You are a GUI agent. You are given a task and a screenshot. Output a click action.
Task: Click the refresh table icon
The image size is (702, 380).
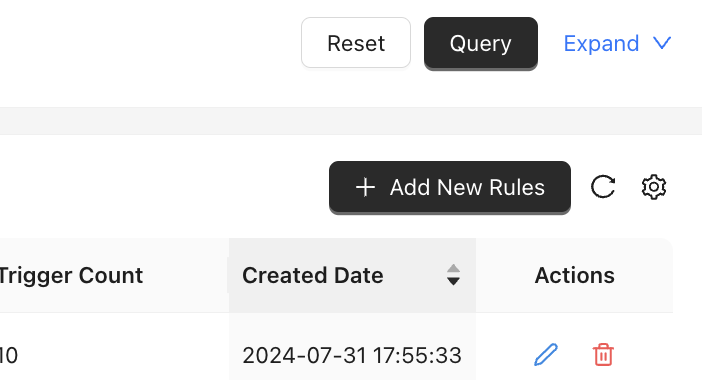click(x=603, y=187)
